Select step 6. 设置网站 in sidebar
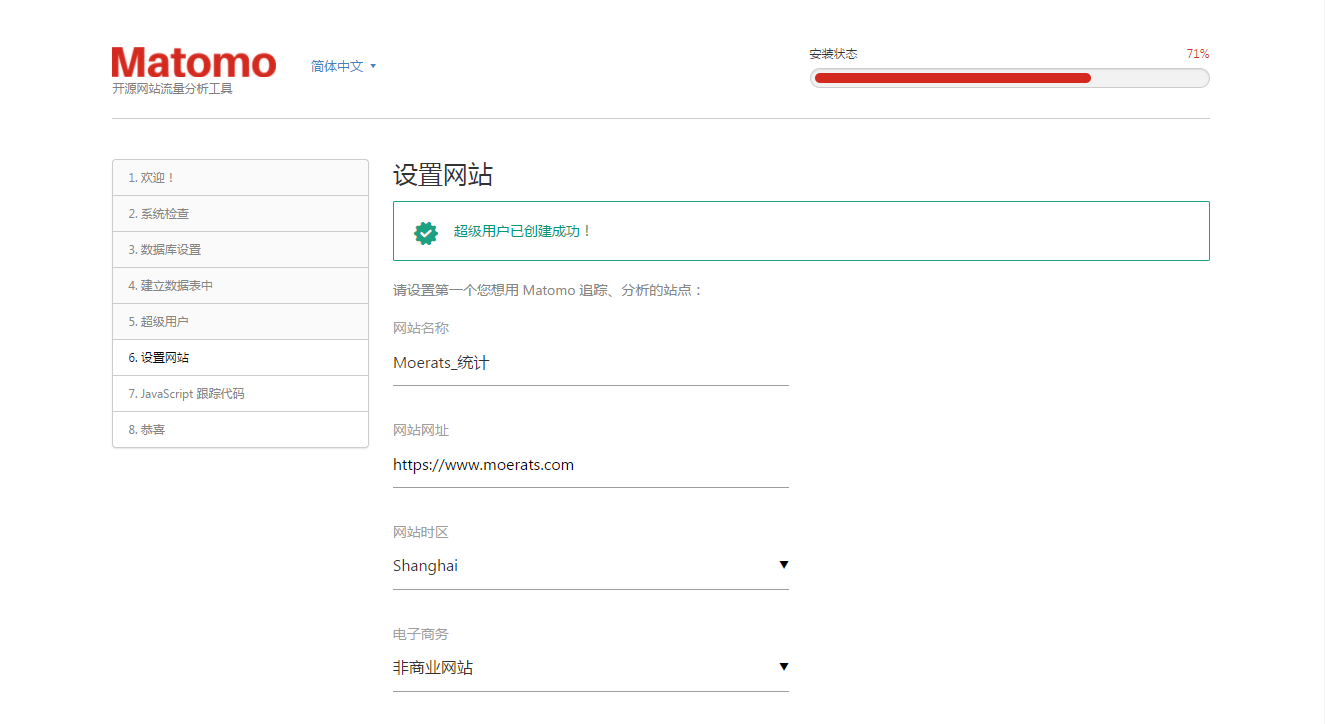This screenshot has width=1325, height=724. 240,358
